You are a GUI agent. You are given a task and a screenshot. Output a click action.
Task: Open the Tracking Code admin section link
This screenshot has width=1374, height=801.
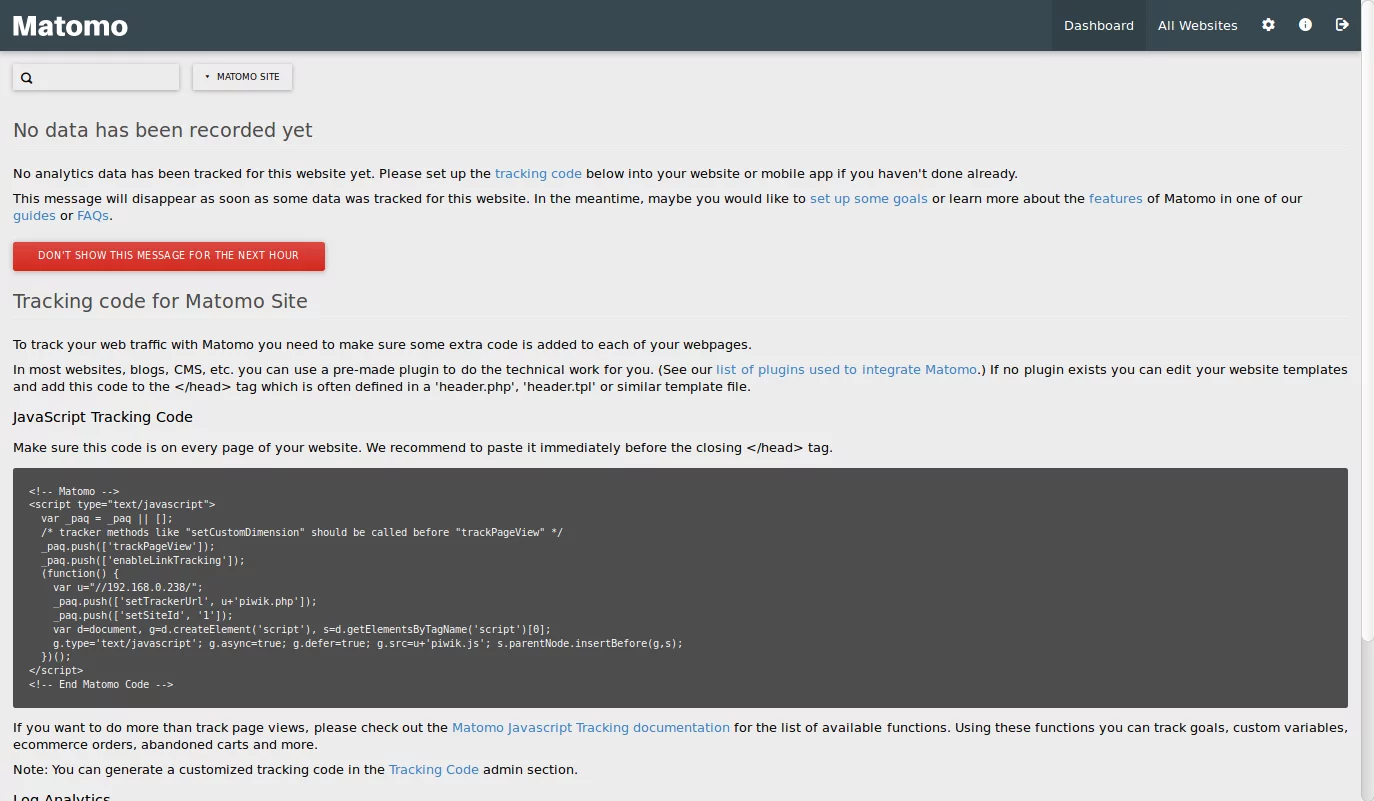pyautogui.click(x=434, y=770)
